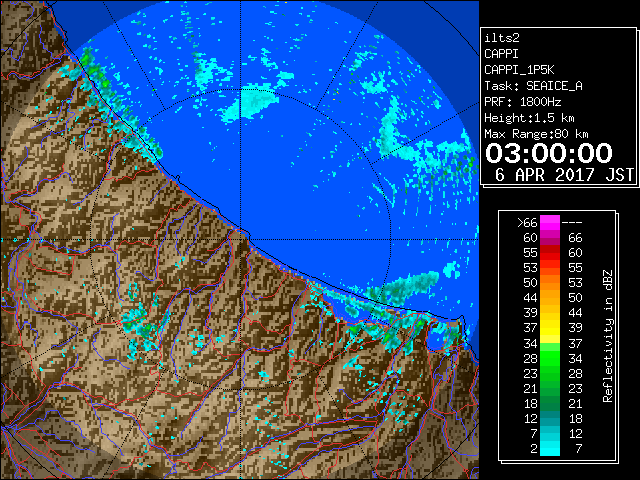Image resolution: width=640 pixels, height=480 pixels.
Task: Click the "Task: SEAICE_A" line
Action: [x=533, y=86]
